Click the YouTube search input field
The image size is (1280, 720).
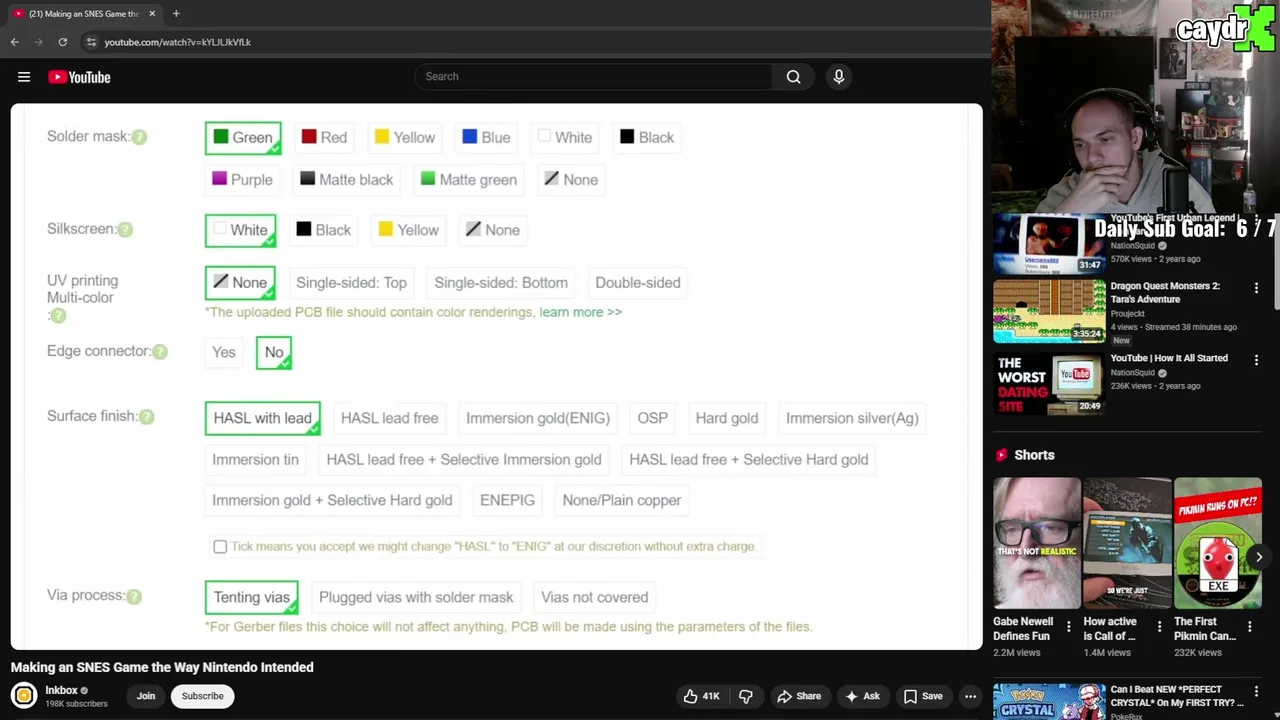click(x=593, y=76)
